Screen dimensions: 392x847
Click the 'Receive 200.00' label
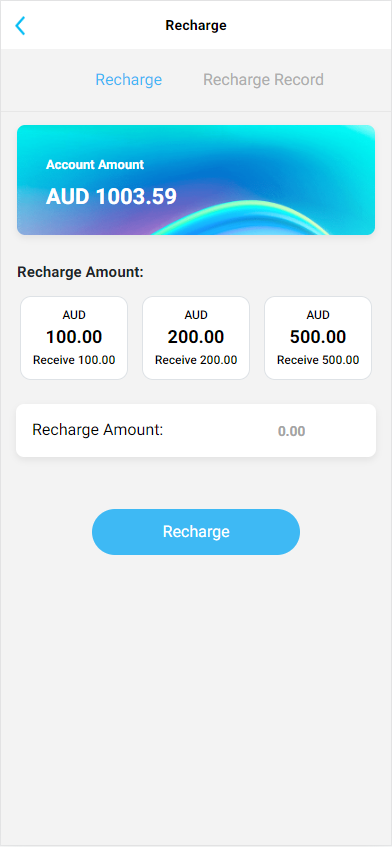(196, 360)
